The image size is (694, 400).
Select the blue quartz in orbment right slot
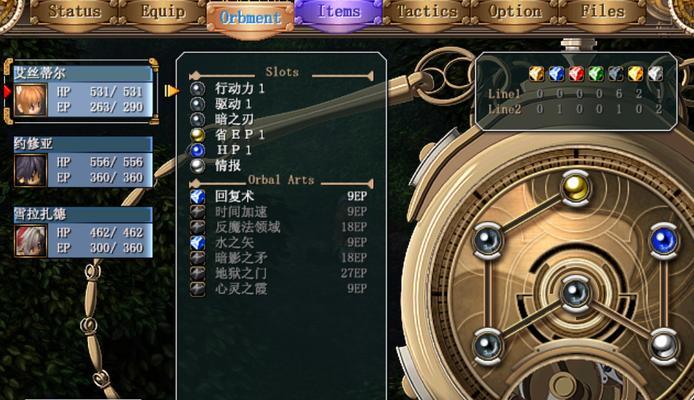click(x=663, y=241)
